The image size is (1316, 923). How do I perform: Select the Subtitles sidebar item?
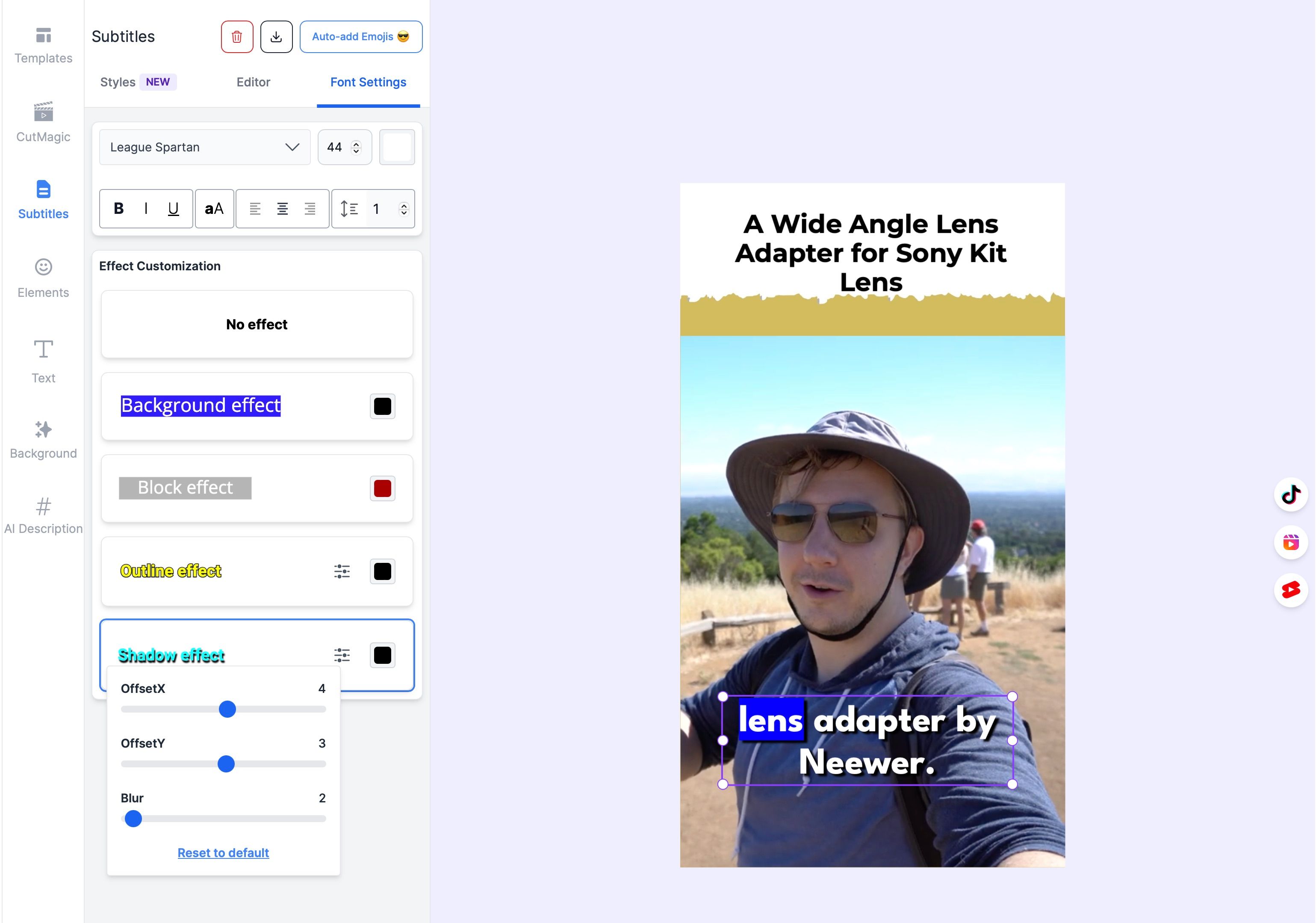(x=43, y=199)
